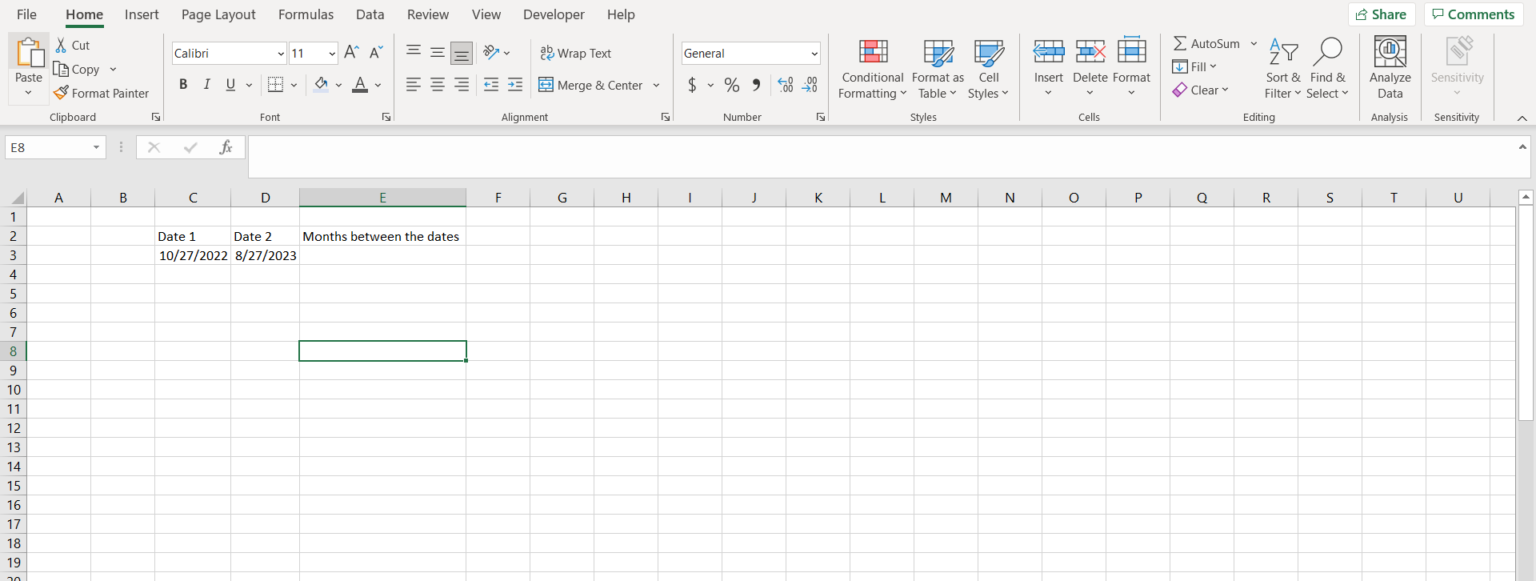Open Cell Styles gallery
Image resolution: width=1536 pixels, height=581 pixels.
click(x=989, y=69)
